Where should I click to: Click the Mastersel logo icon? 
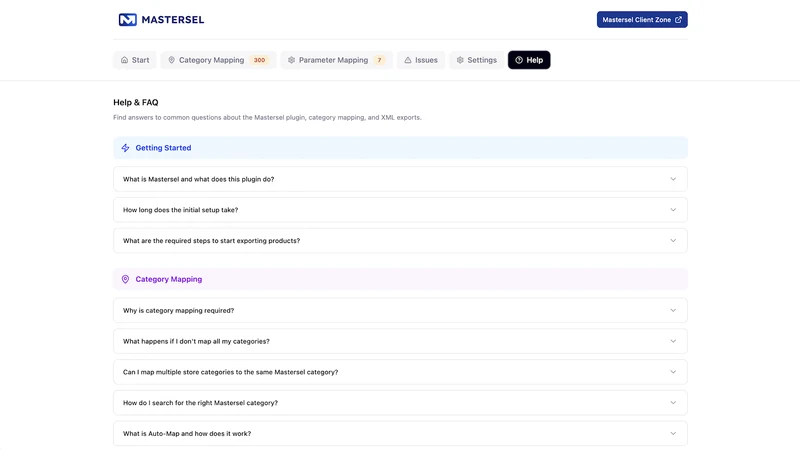[x=128, y=19]
